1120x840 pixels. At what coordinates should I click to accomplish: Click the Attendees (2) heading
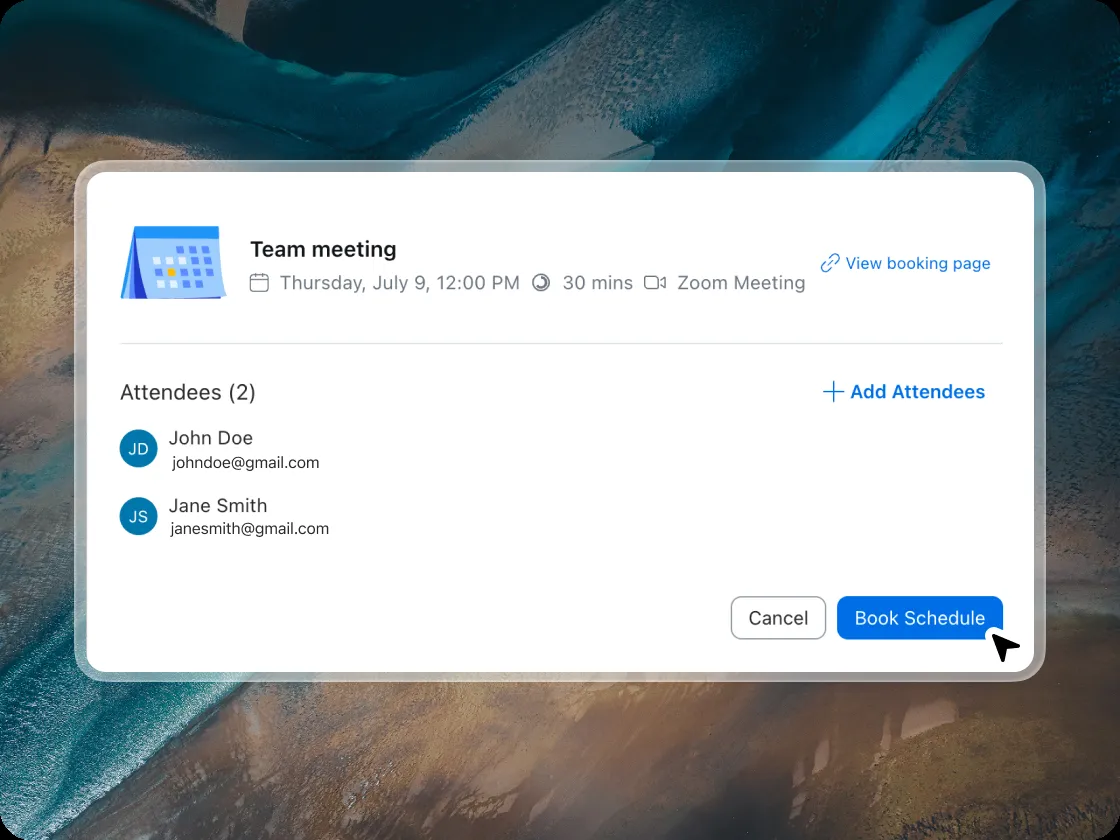(188, 392)
